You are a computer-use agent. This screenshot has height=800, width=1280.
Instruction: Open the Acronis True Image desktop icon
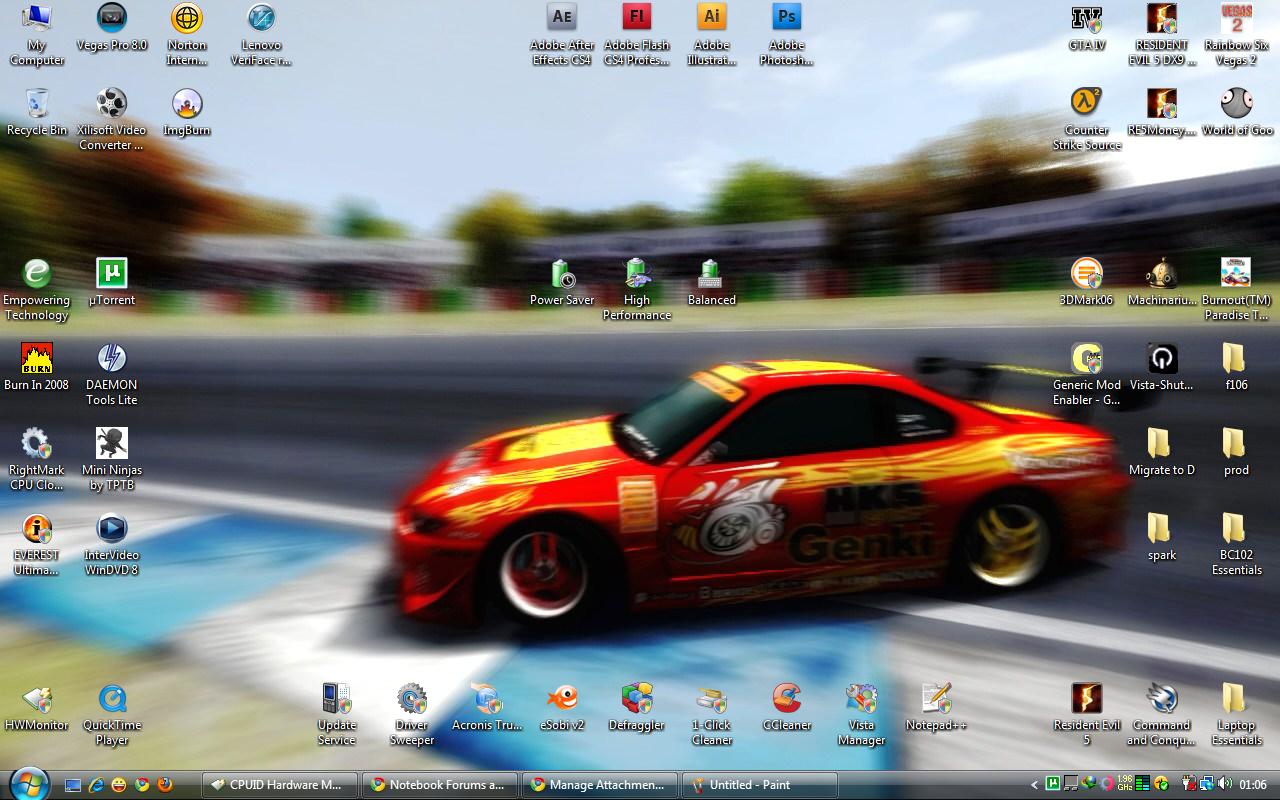click(x=487, y=707)
